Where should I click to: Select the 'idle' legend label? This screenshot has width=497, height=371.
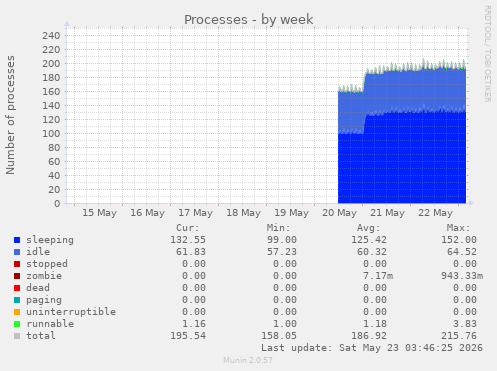tap(38, 252)
